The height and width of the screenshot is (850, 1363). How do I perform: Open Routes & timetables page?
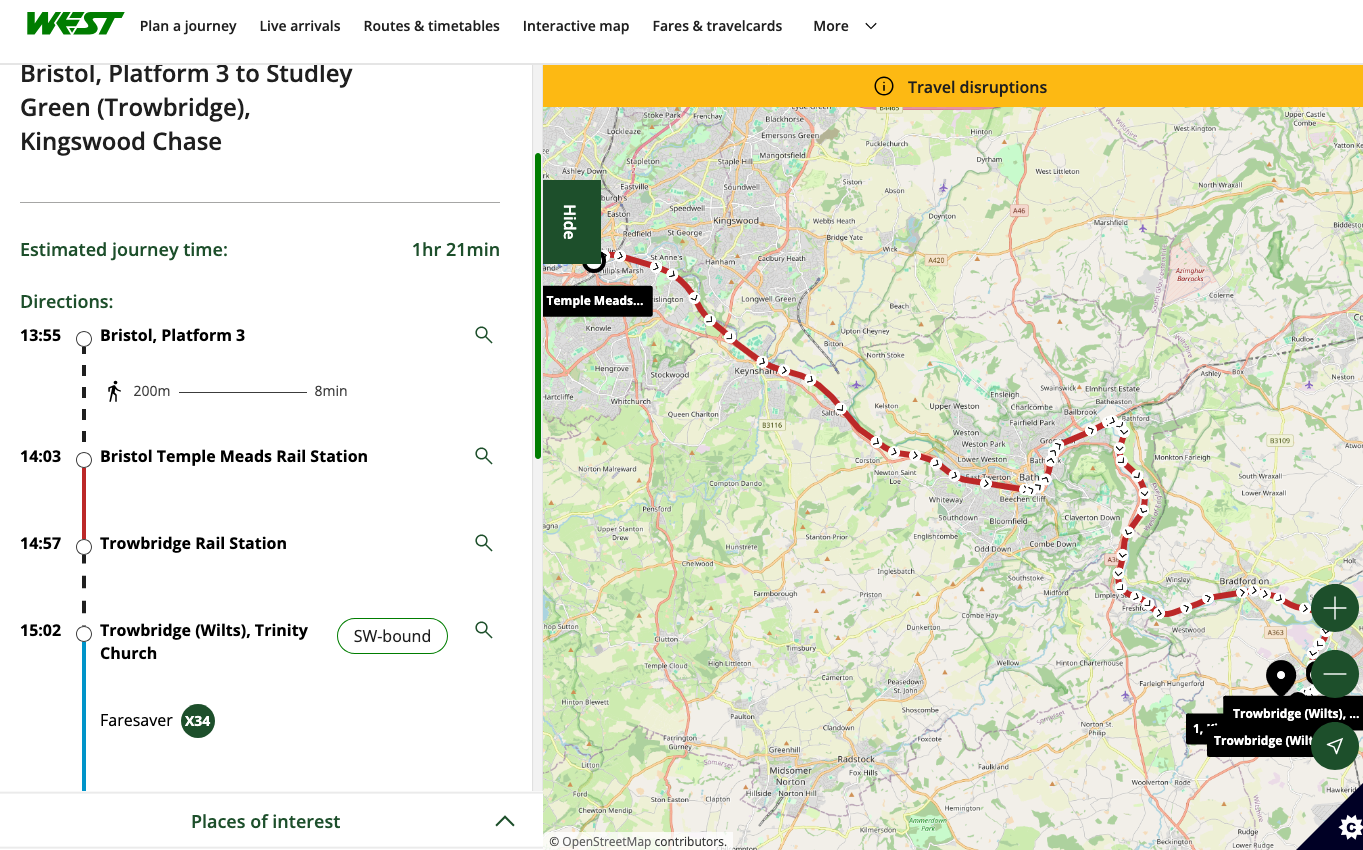click(x=431, y=26)
